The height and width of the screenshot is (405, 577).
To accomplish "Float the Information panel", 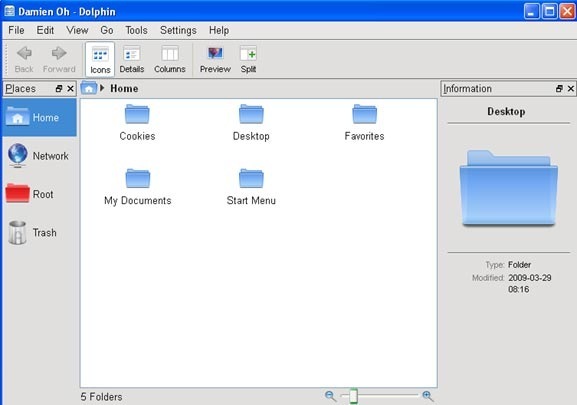I will [559, 89].
